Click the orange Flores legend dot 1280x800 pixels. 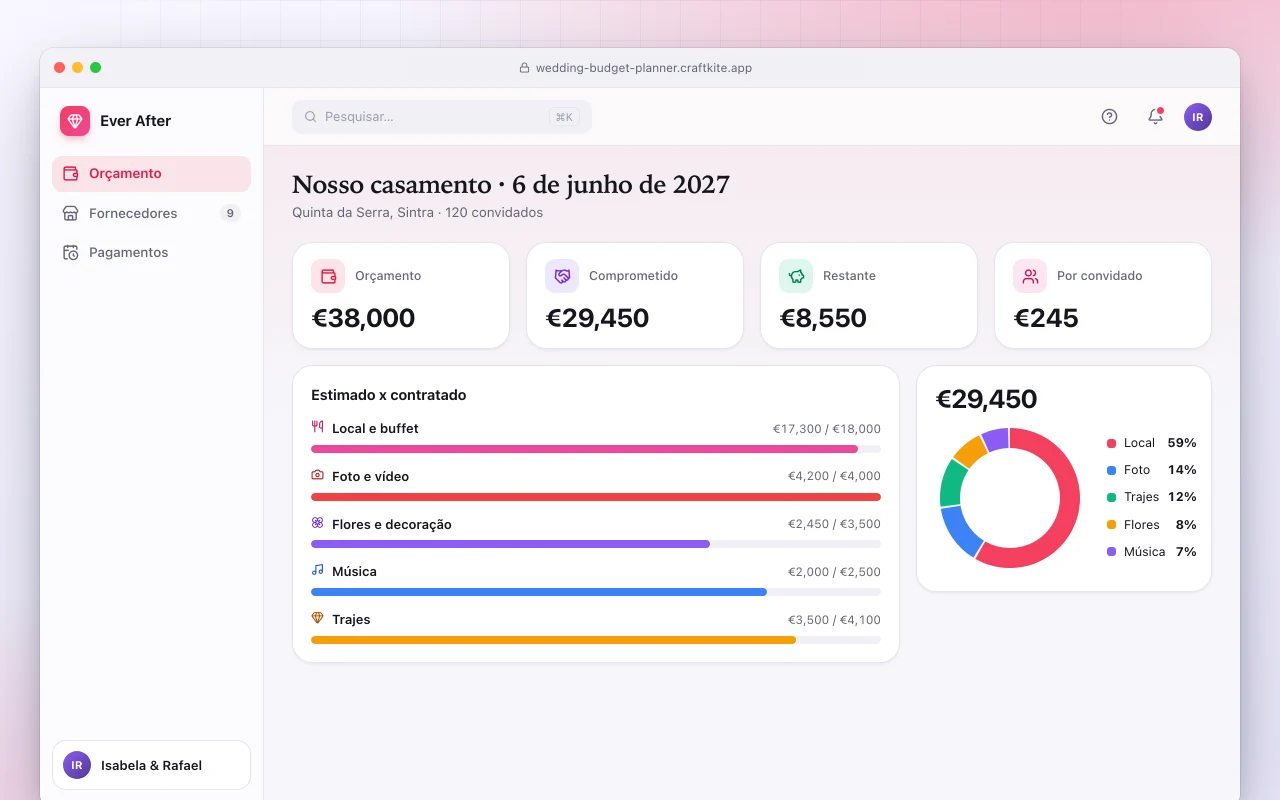click(x=1111, y=525)
